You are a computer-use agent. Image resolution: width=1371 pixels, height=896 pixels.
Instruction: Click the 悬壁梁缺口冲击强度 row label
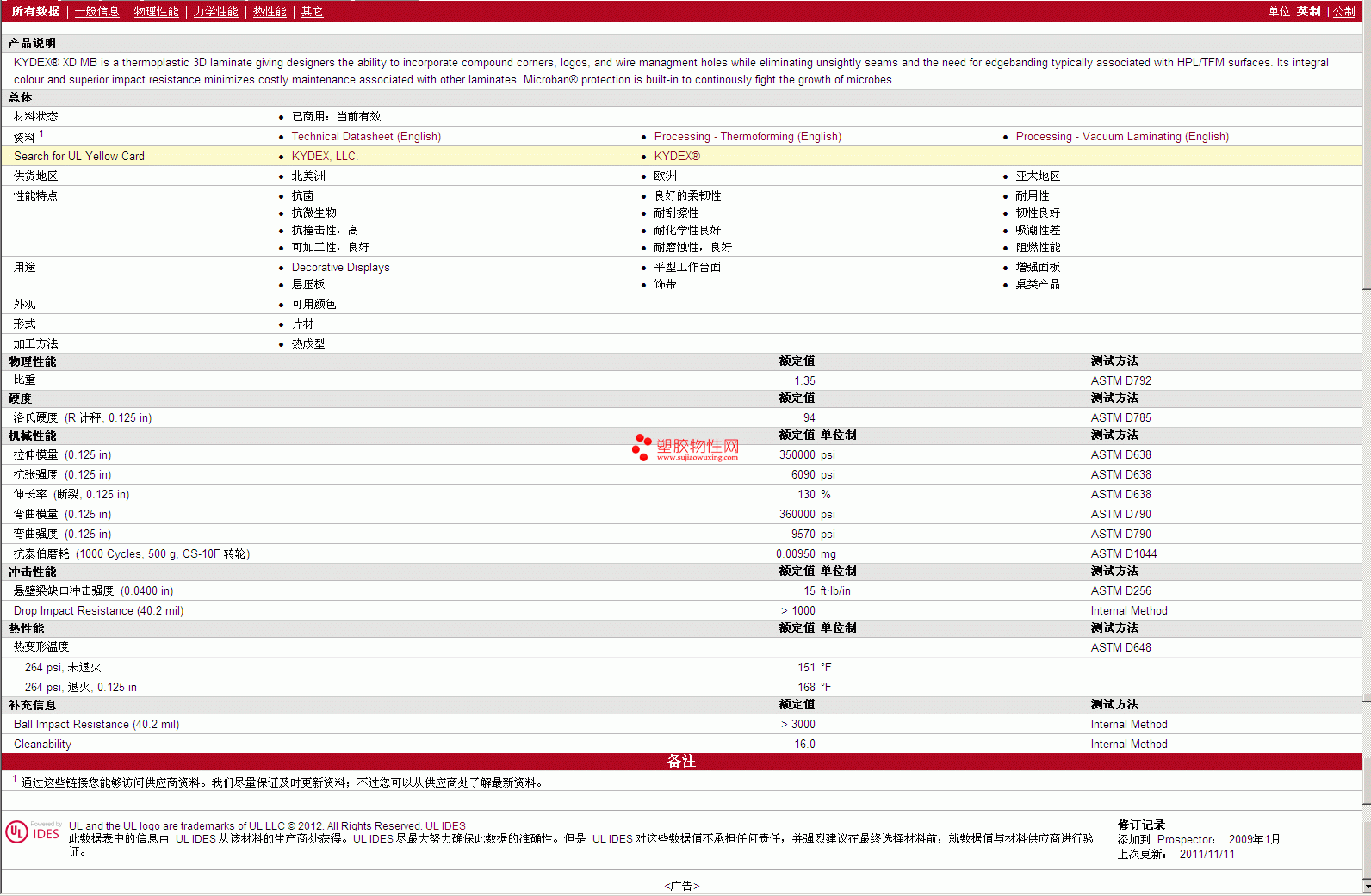[x=93, y=591]
